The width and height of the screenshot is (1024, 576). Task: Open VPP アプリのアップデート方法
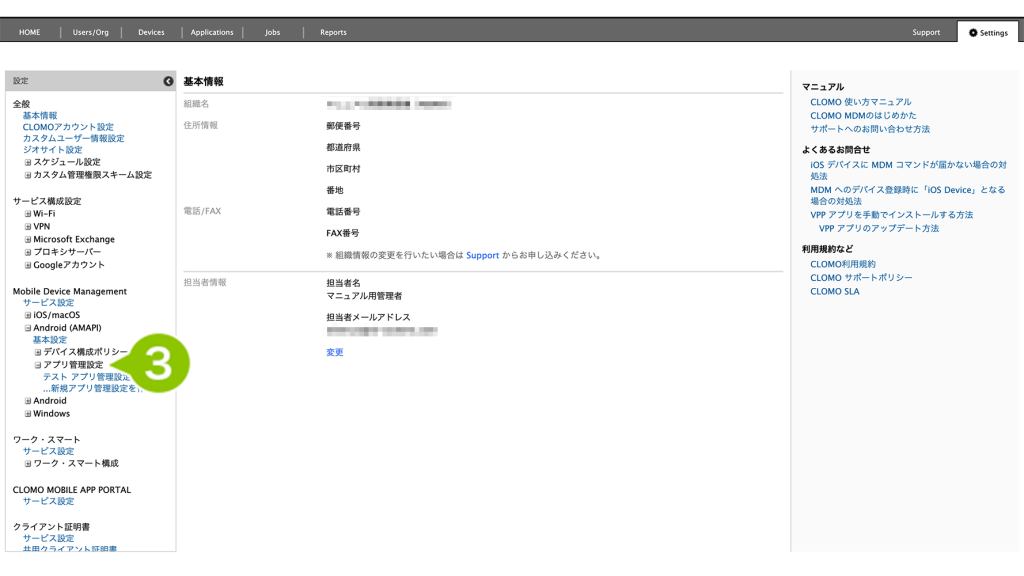879,229
